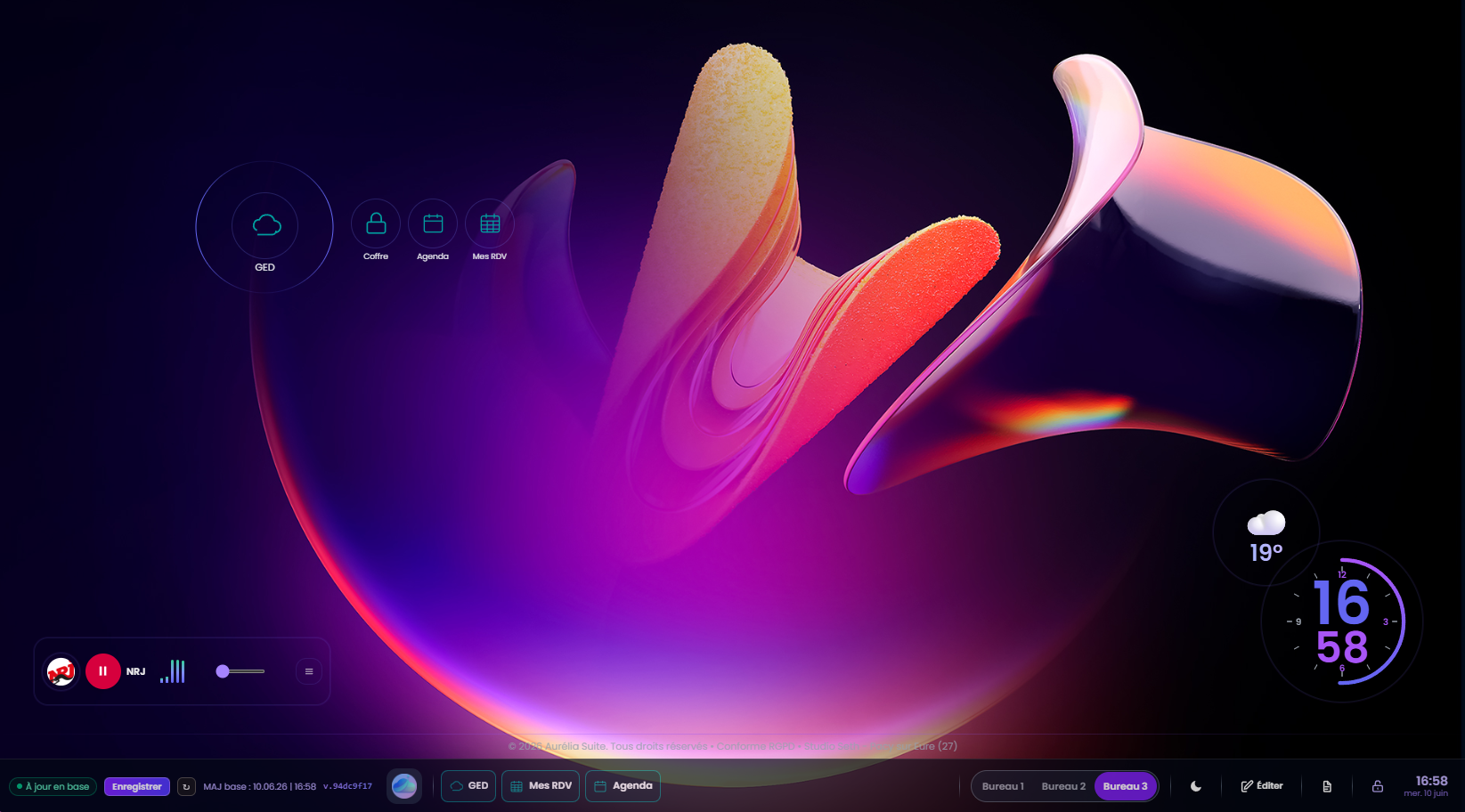Set the radio volume slider
Image resolution: width=1465 pixels, height=812 pixels.
tap(240, 671)
